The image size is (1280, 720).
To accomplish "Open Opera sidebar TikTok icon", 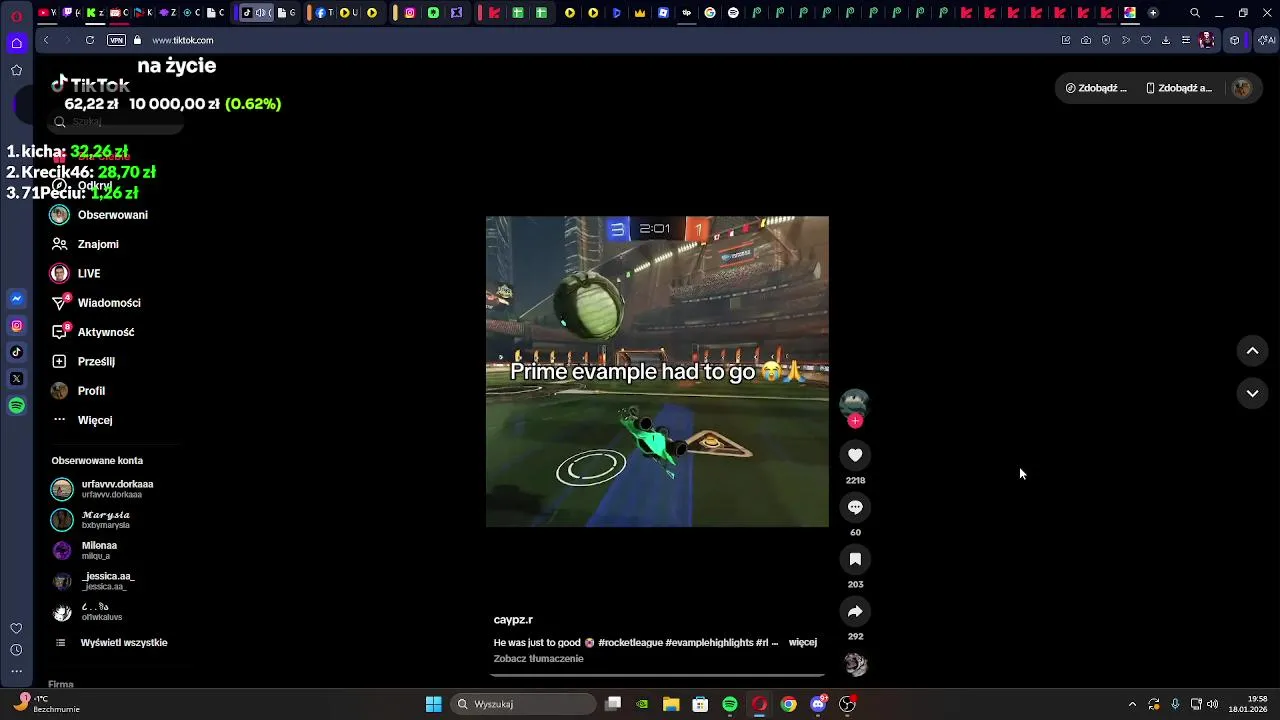I will coord(16,352).
